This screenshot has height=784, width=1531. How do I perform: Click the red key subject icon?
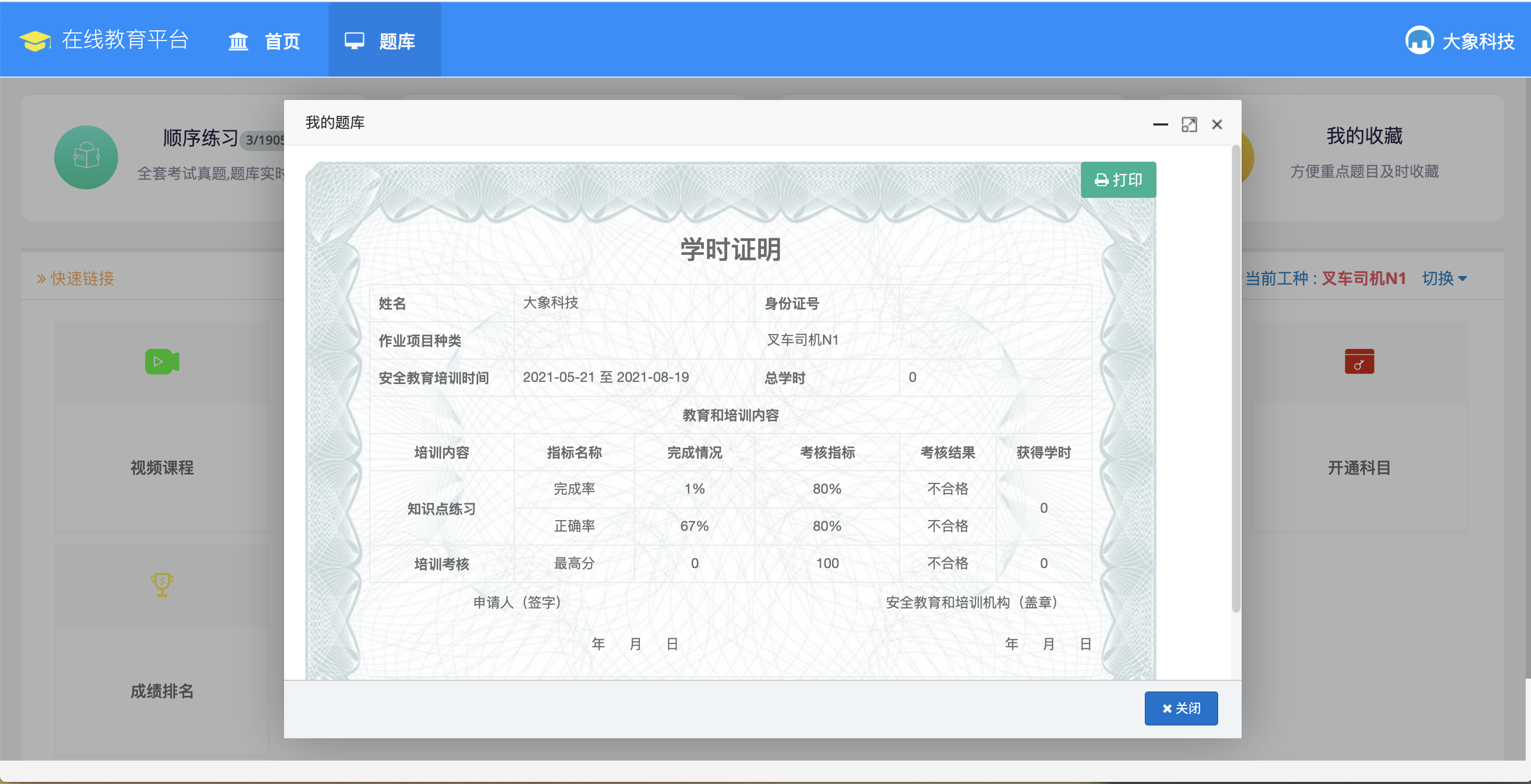point(1359,361)
